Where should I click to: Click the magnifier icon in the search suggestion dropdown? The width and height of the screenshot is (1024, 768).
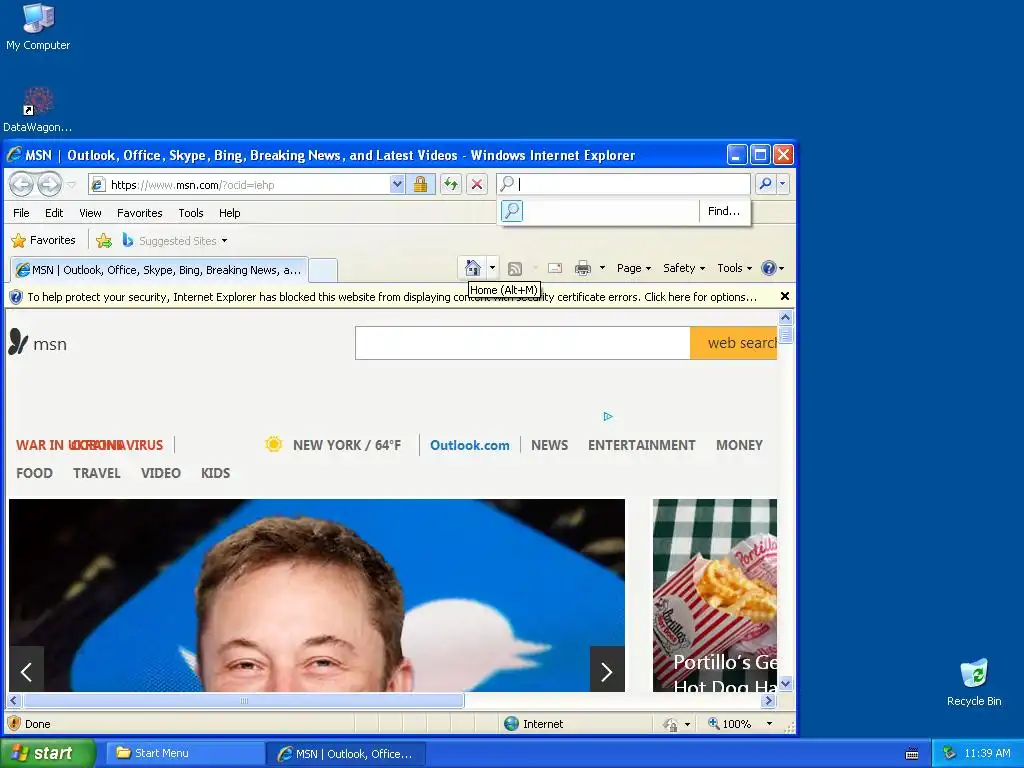[512, 211]
